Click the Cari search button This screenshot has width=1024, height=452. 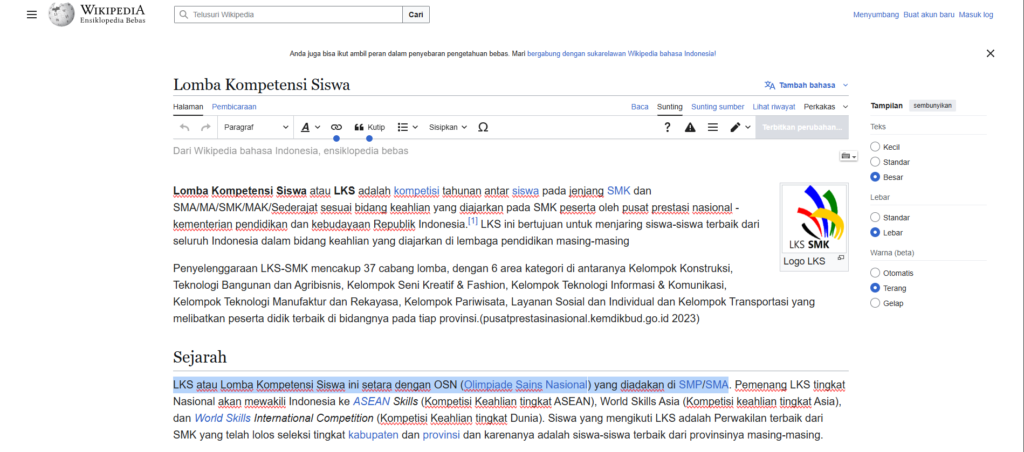(x=416, y=15)
